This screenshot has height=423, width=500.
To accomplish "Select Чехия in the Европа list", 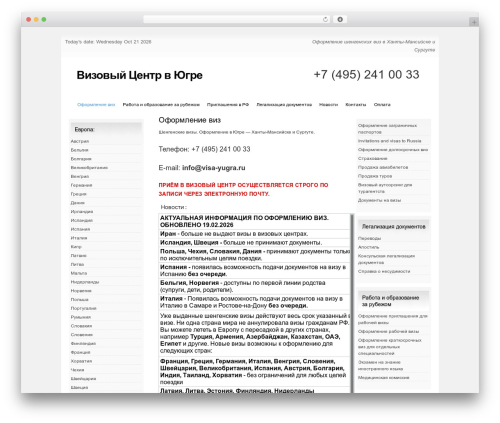I will click(77, 370).
